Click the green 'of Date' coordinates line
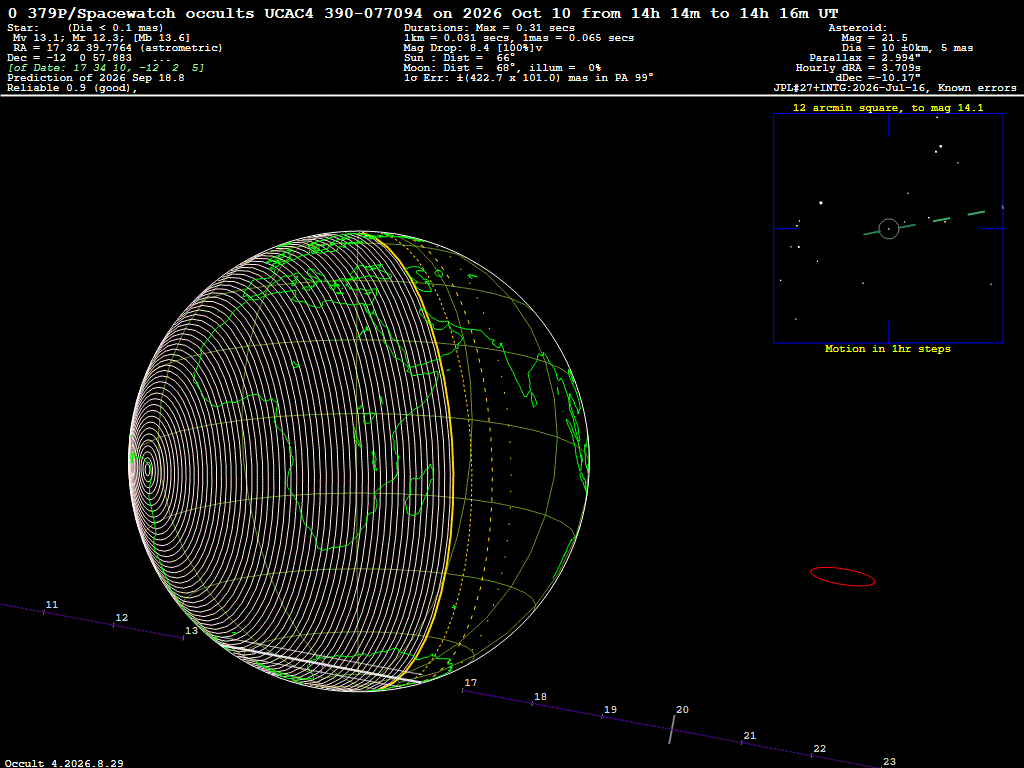 (x=106, y=68)
